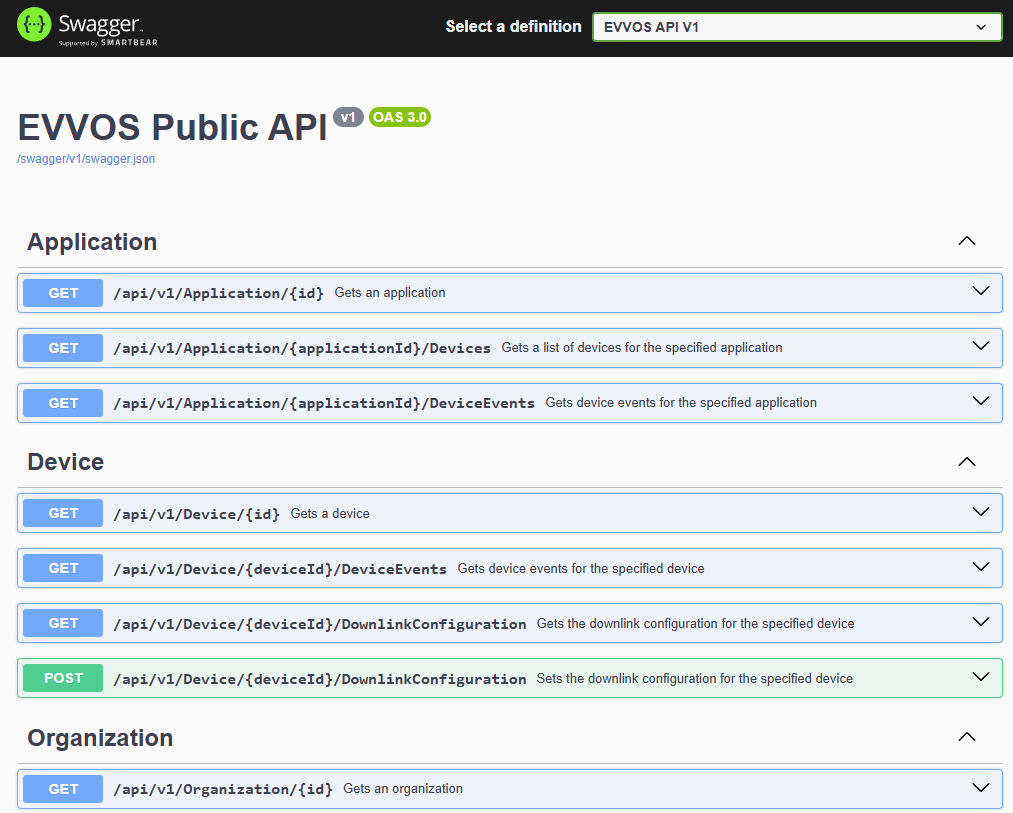Expand arrow for Application DeviceEvents endpoint
This screenshot has width=1013, height=813.
981,401
